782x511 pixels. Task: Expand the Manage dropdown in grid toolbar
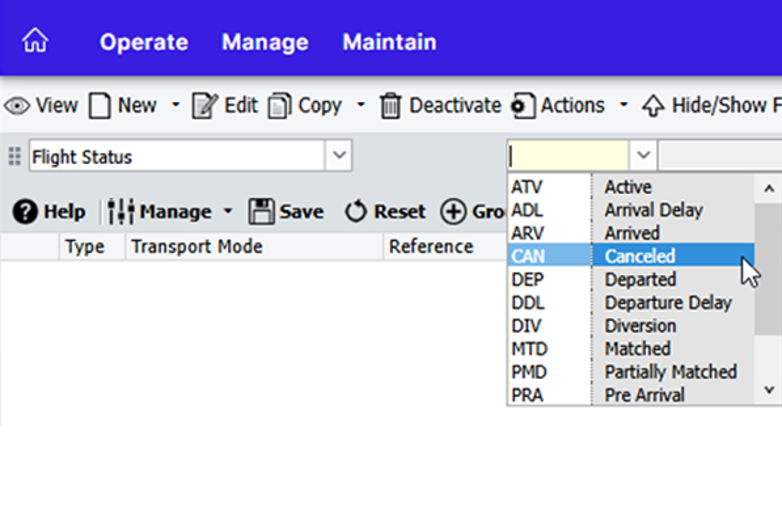[x=227, y=212]
